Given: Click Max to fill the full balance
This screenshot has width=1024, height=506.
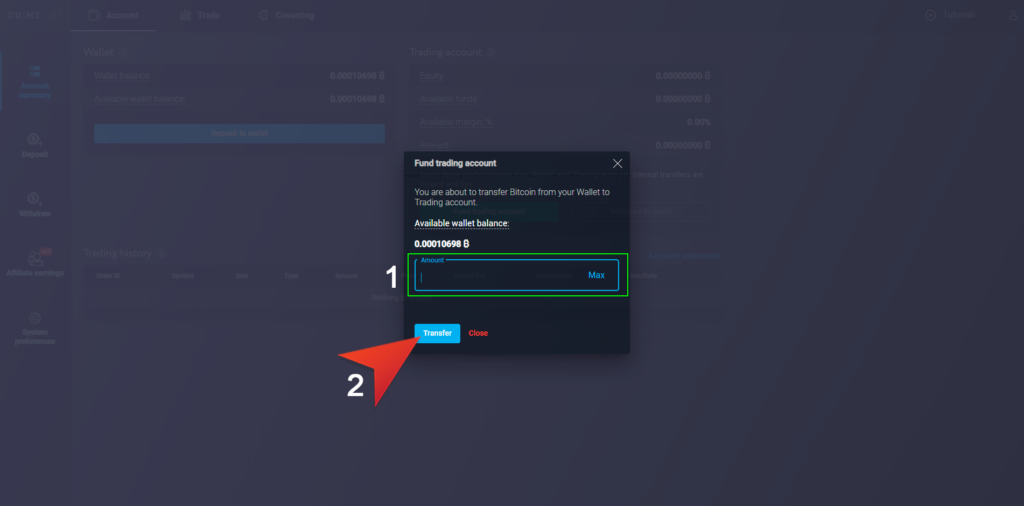Looking at the screenshot, I should tap(596, 275).
